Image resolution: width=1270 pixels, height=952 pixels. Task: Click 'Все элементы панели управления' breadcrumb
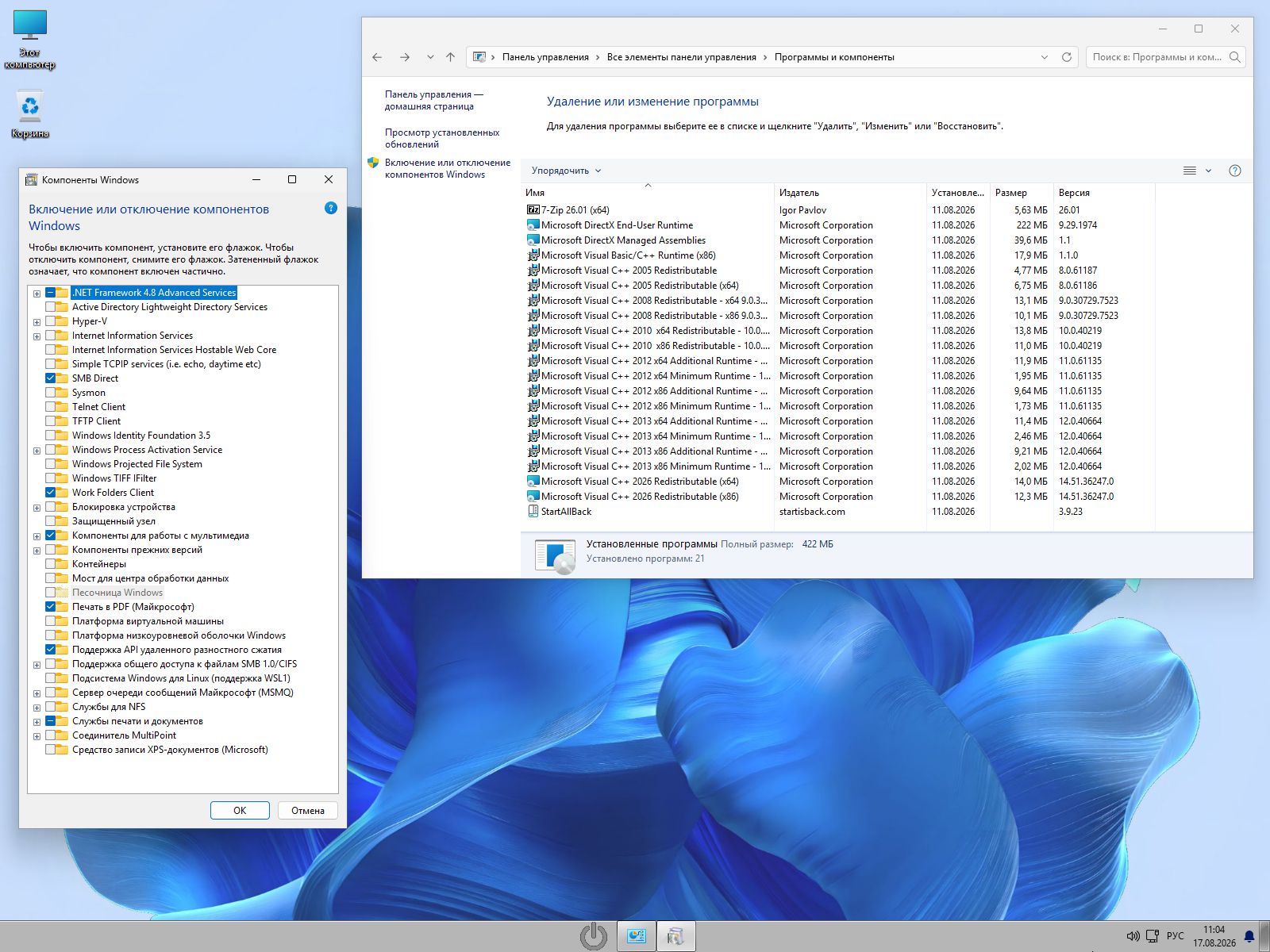click(x=681, y=57)
